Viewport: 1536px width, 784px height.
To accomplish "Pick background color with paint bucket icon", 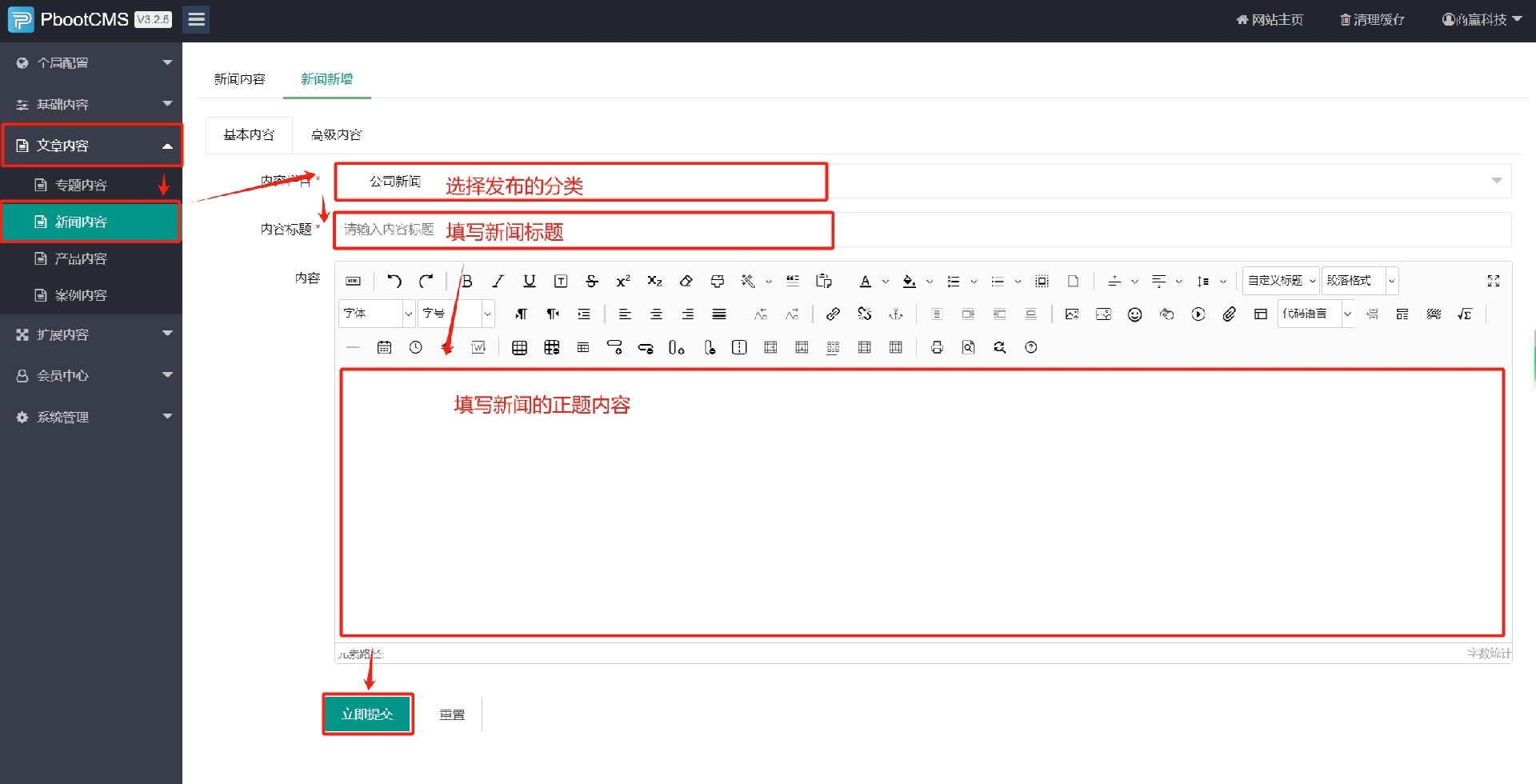I will pos(909,281).
